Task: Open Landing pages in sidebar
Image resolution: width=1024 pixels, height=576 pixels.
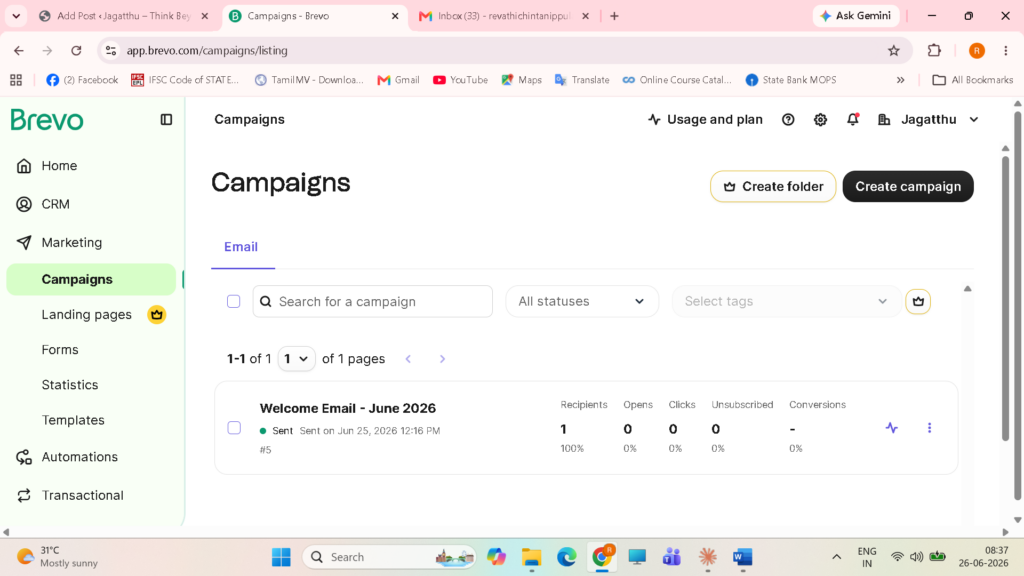Action: point(86,315)
